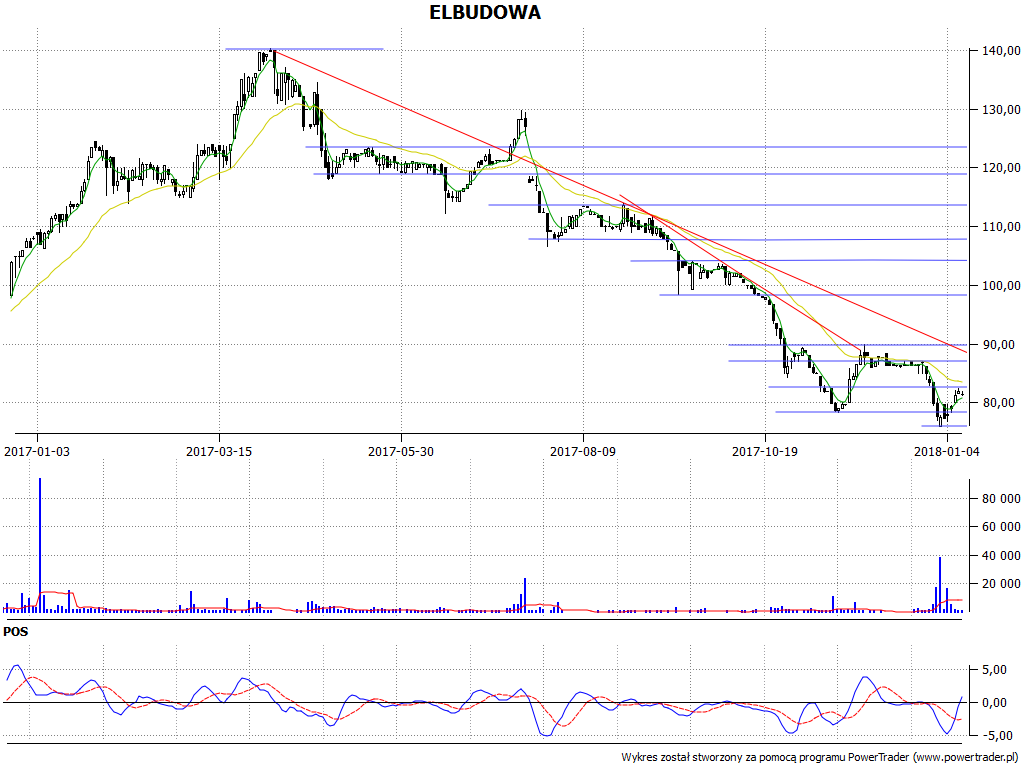Click the 2017-03-15 date label
Screen dimensions: 1024x768
tap(219, 451)
